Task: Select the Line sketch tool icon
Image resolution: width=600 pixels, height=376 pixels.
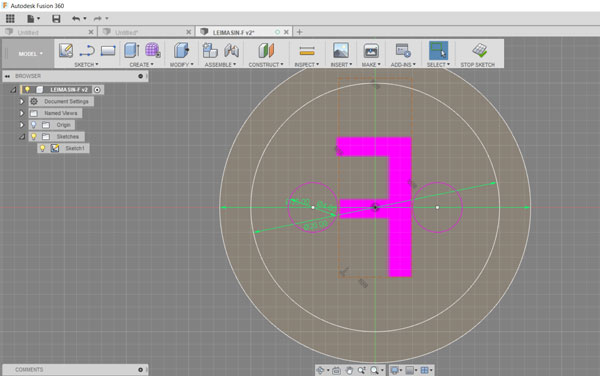Action: click(87, 50)
